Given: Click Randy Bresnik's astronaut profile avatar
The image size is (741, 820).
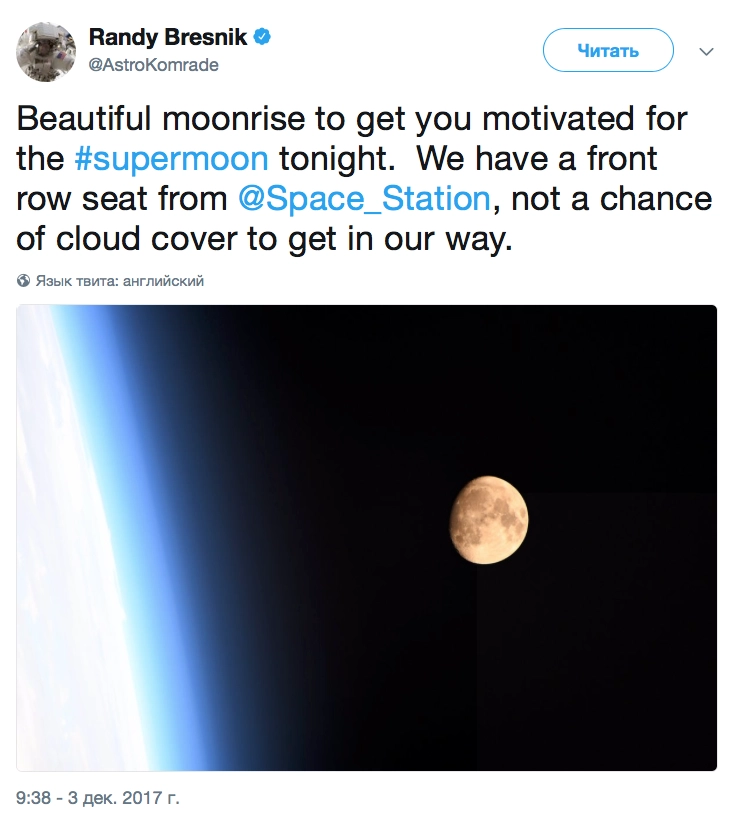Looking at the screenshot, I should pyautogui.click(x=48, y=50).
